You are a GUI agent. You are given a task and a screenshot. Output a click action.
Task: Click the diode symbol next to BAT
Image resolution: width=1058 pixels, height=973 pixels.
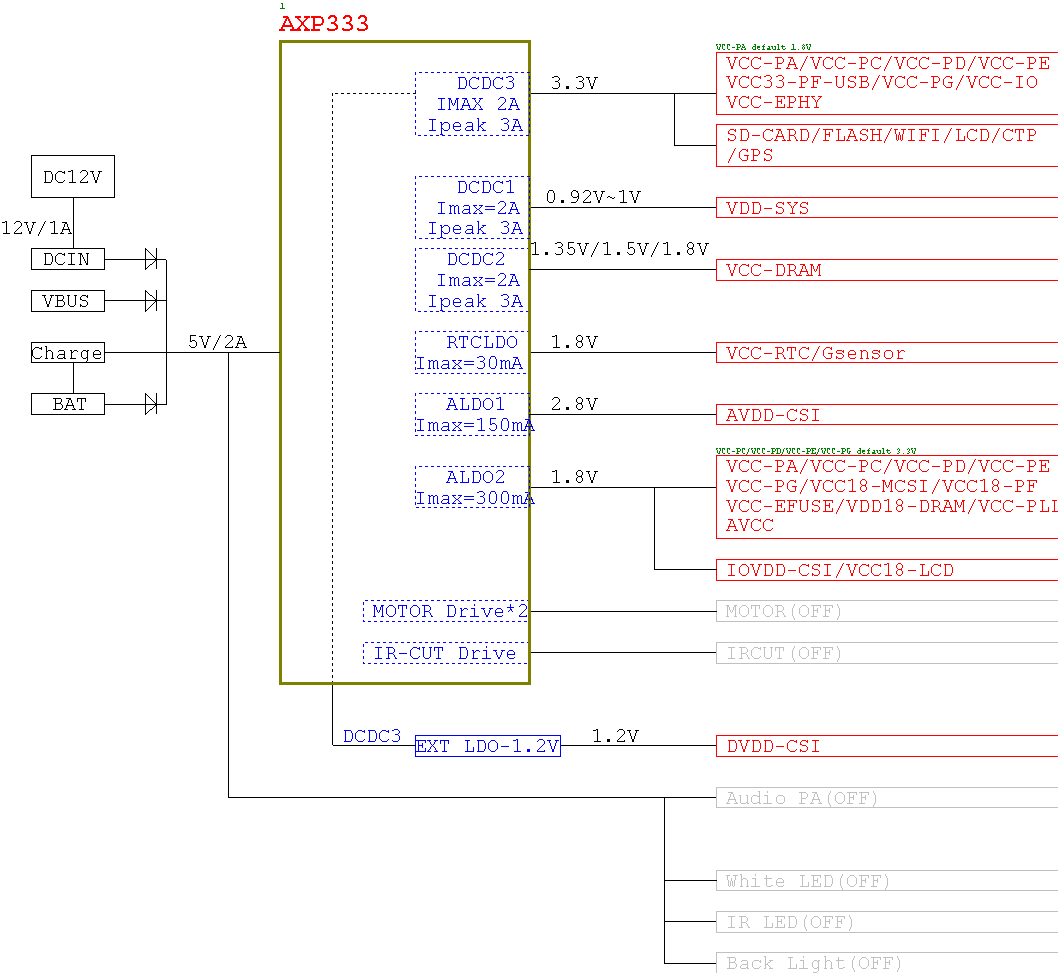pyautogui.click(x=151, y=404)
